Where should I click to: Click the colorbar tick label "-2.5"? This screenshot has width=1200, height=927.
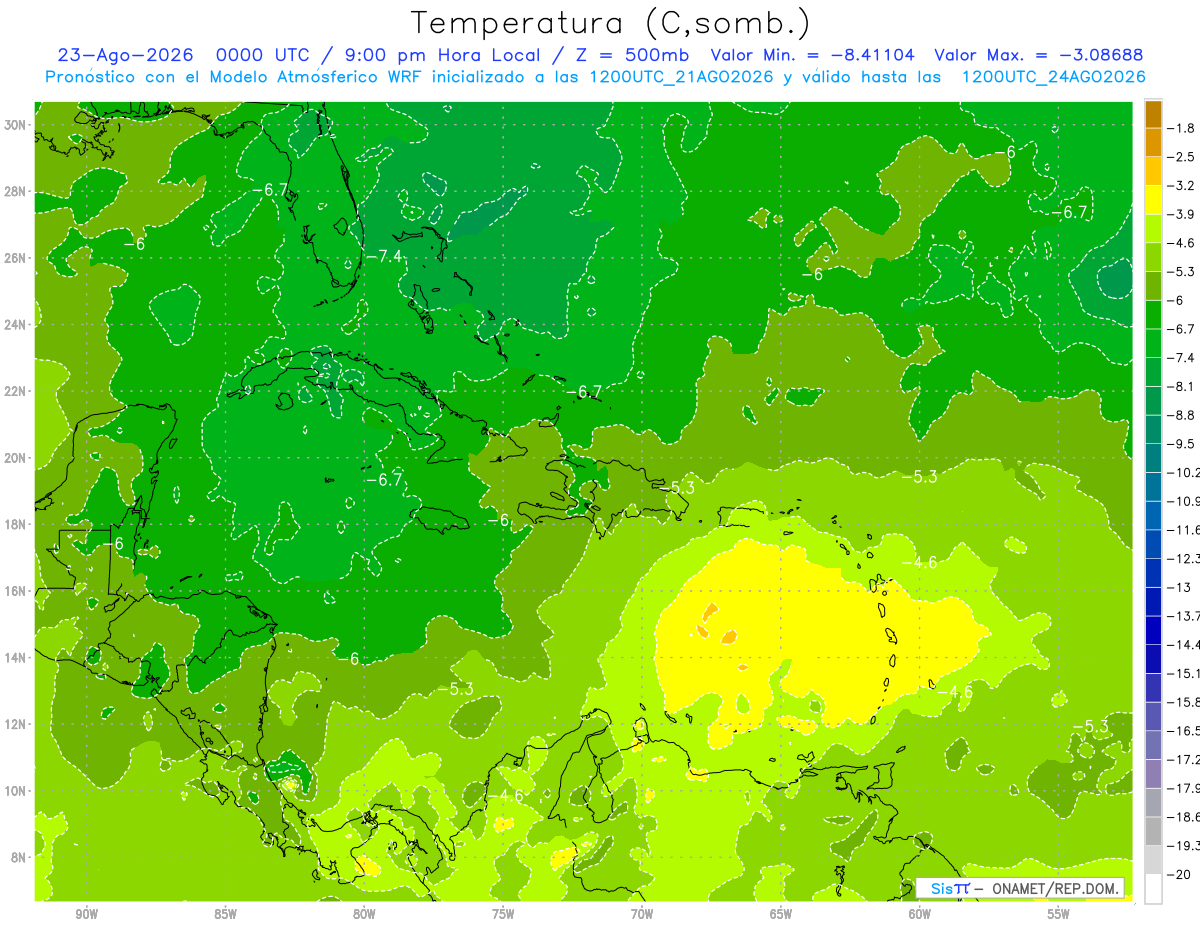1182,157
